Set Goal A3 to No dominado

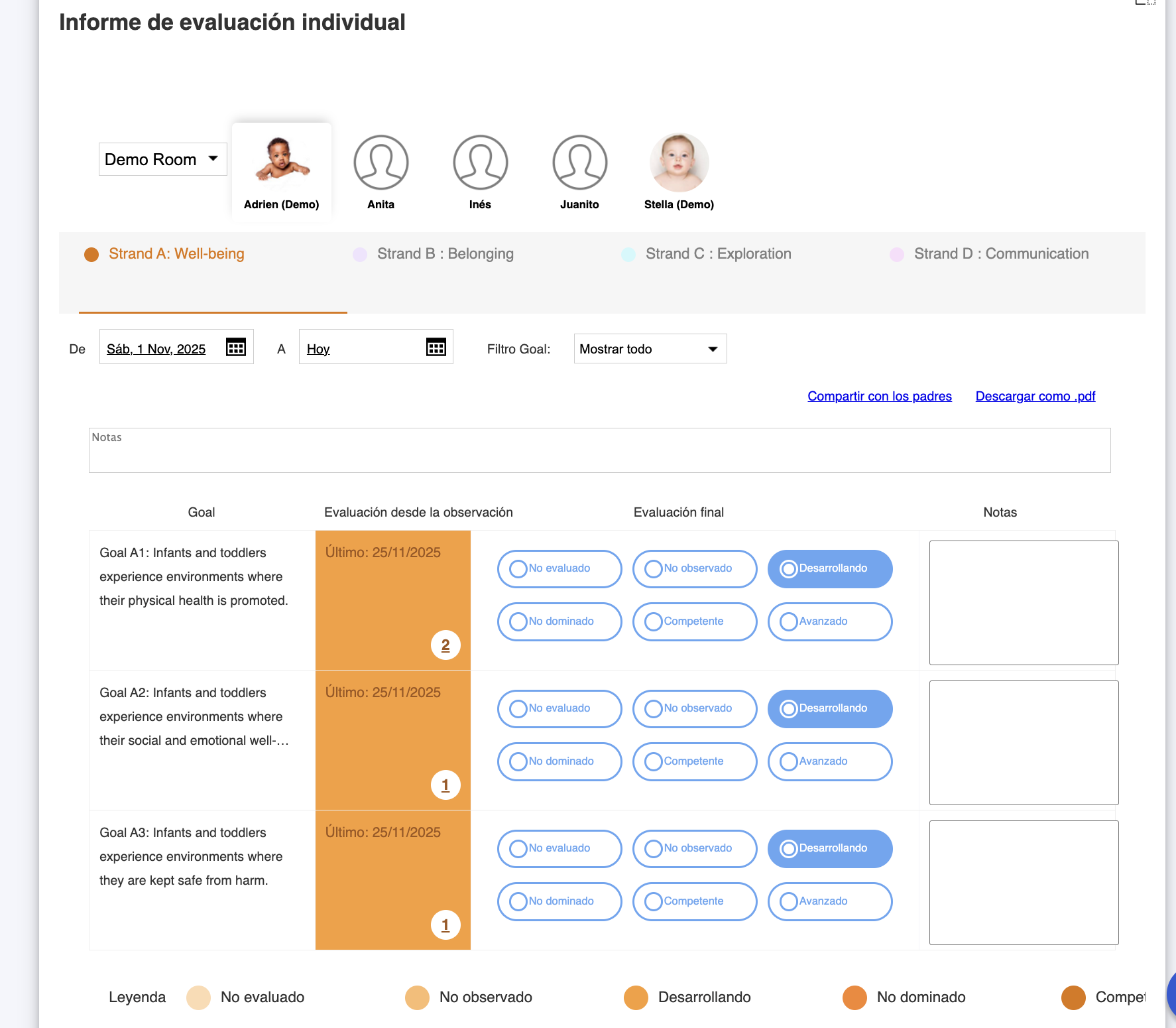click(559, 901)
